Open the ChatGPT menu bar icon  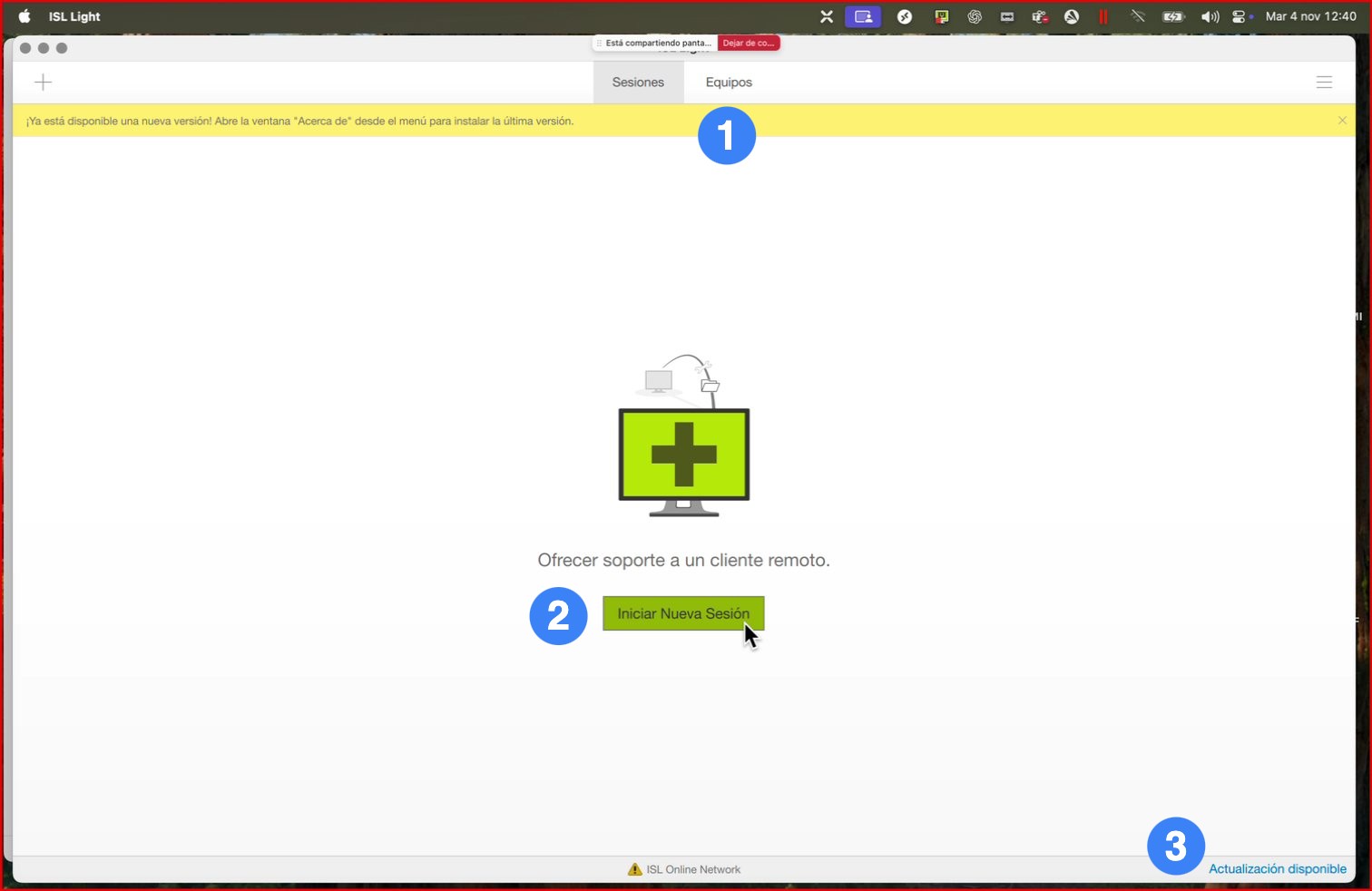click(975, 16)
